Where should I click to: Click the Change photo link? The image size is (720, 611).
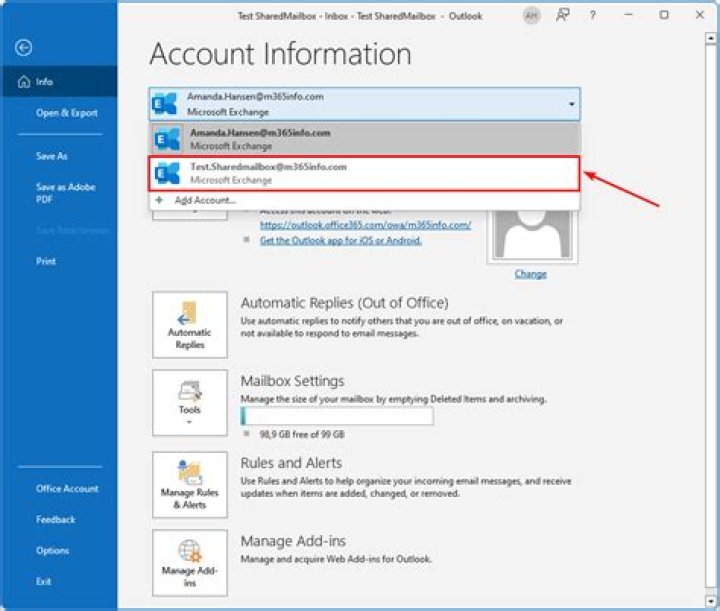[530, 274]
